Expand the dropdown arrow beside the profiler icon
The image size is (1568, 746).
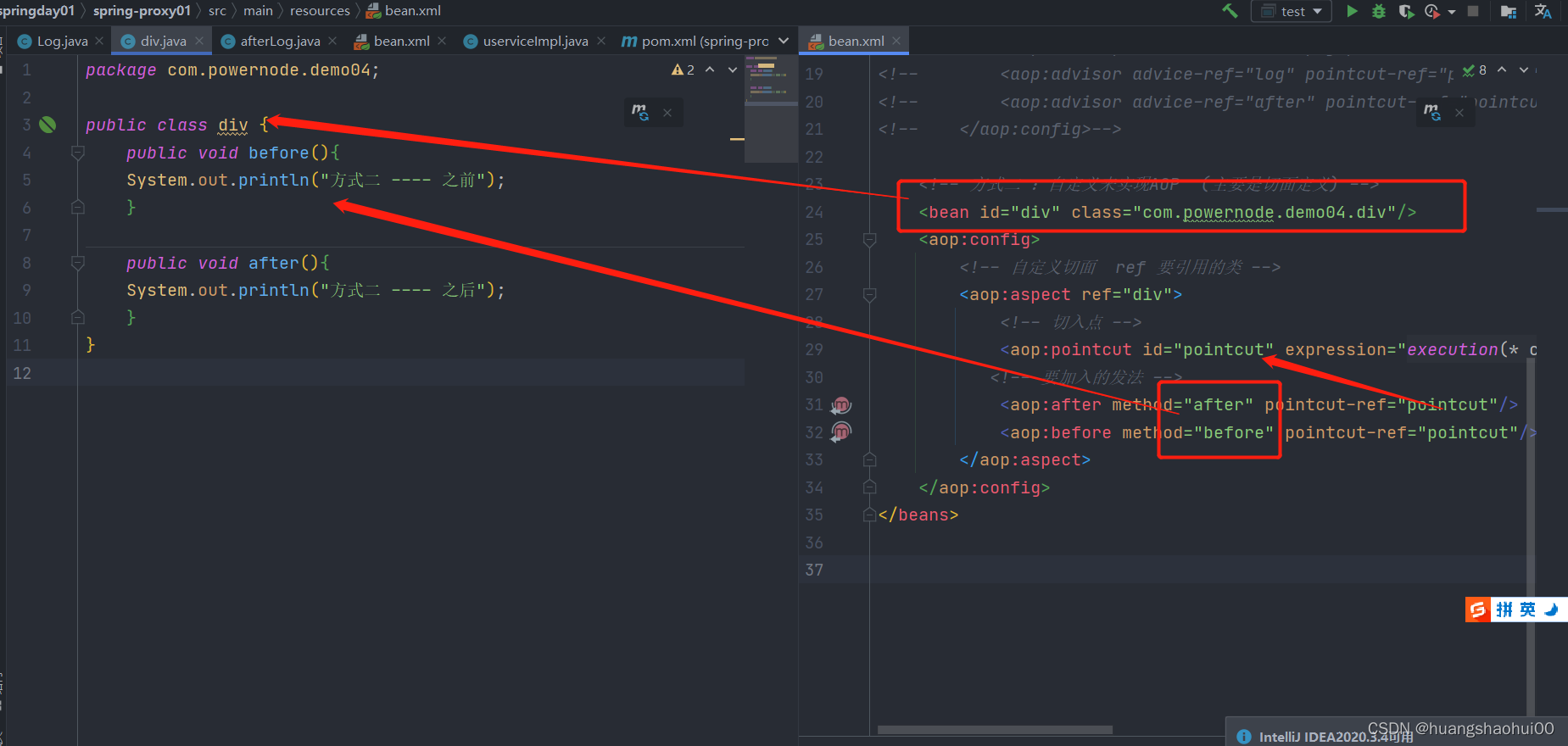click(x=1452, y=12)
